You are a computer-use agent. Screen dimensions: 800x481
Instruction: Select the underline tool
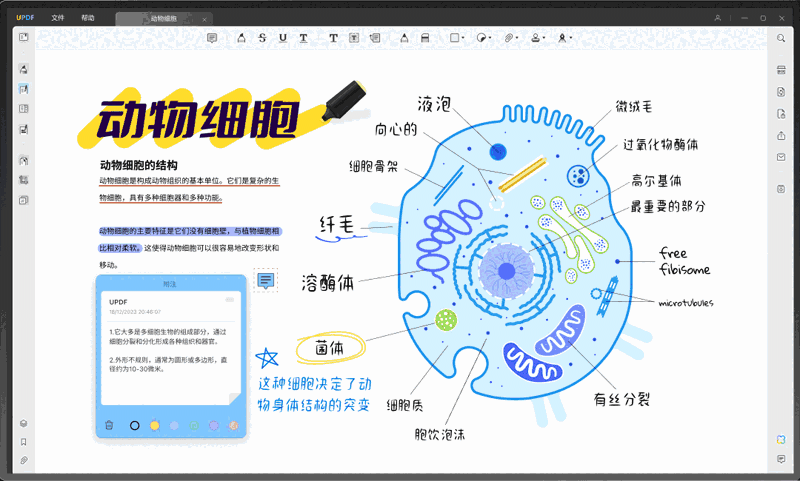283,38
